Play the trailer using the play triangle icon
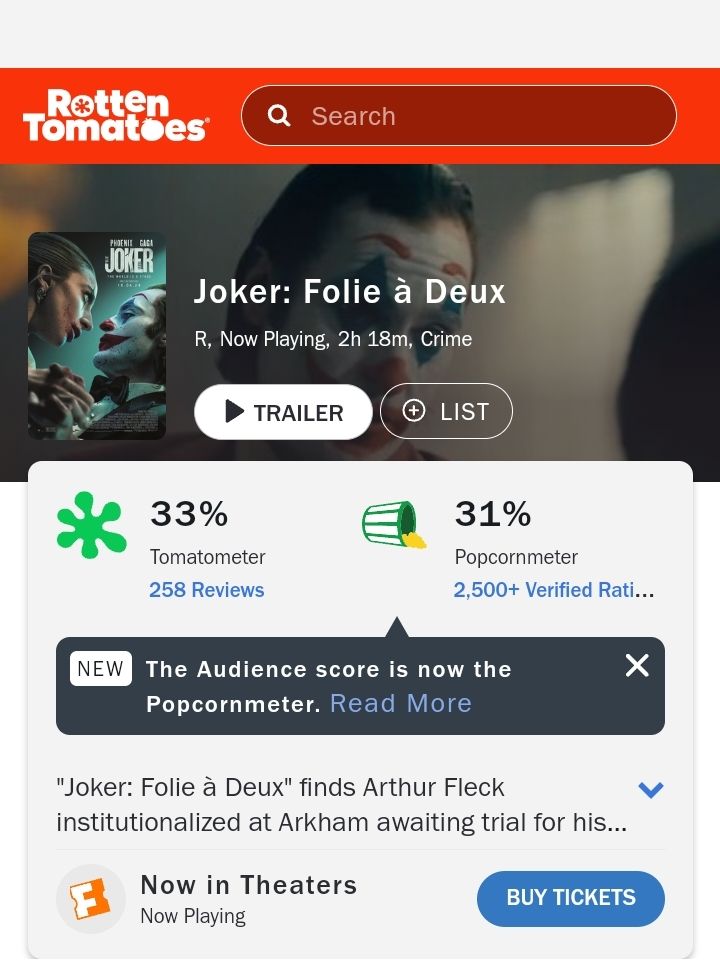Screen dimensions: 720x960 click(x=234, y=411)
